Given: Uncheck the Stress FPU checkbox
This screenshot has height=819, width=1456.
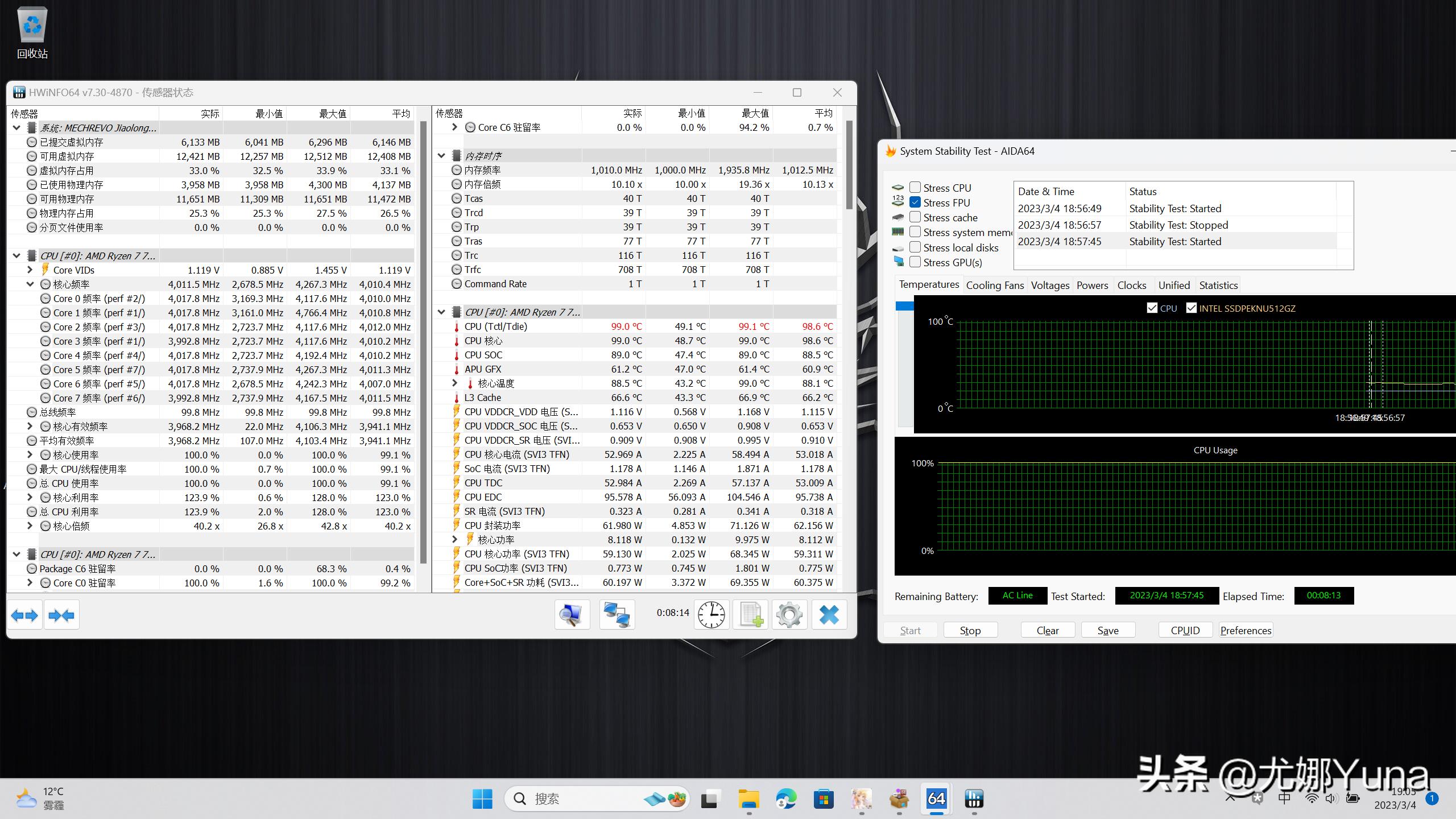Looking at the screenshot, I should click(915, 202).
